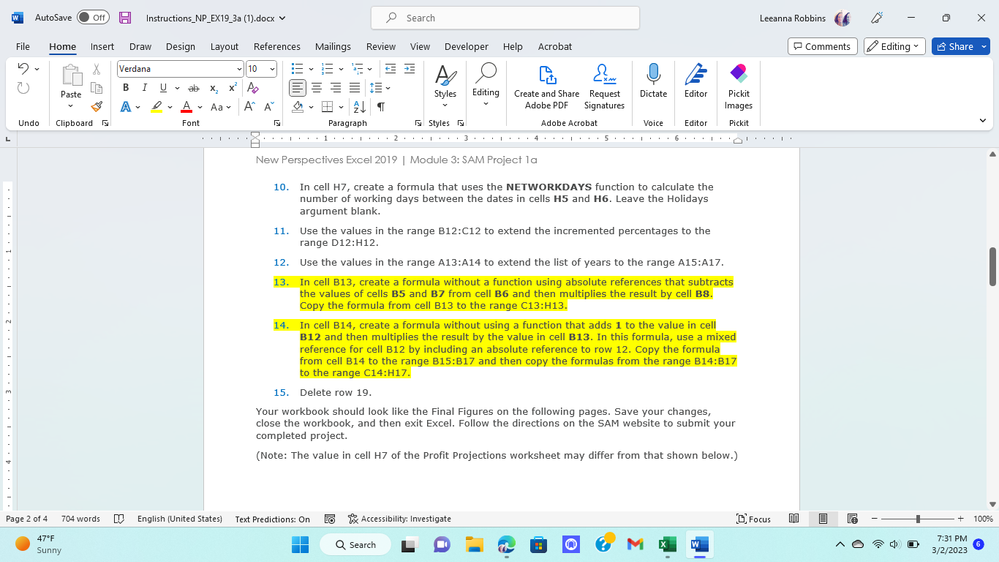This screenshot has height=562, width=999.
Task: Copy selection to clipboard
Action: coord(96,88)
